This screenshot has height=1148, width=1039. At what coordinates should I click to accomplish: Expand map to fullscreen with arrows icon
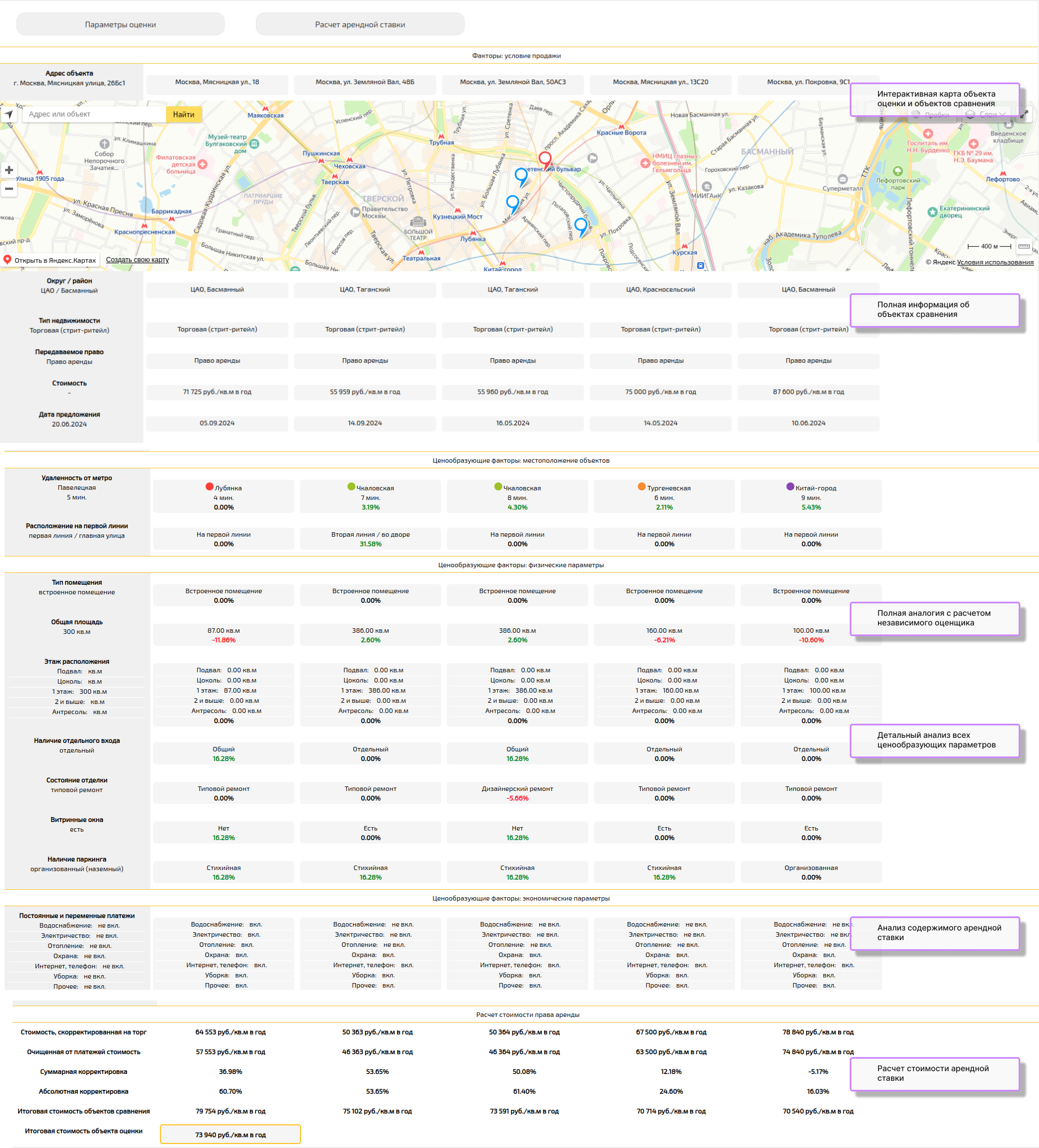coord(1024,115)
